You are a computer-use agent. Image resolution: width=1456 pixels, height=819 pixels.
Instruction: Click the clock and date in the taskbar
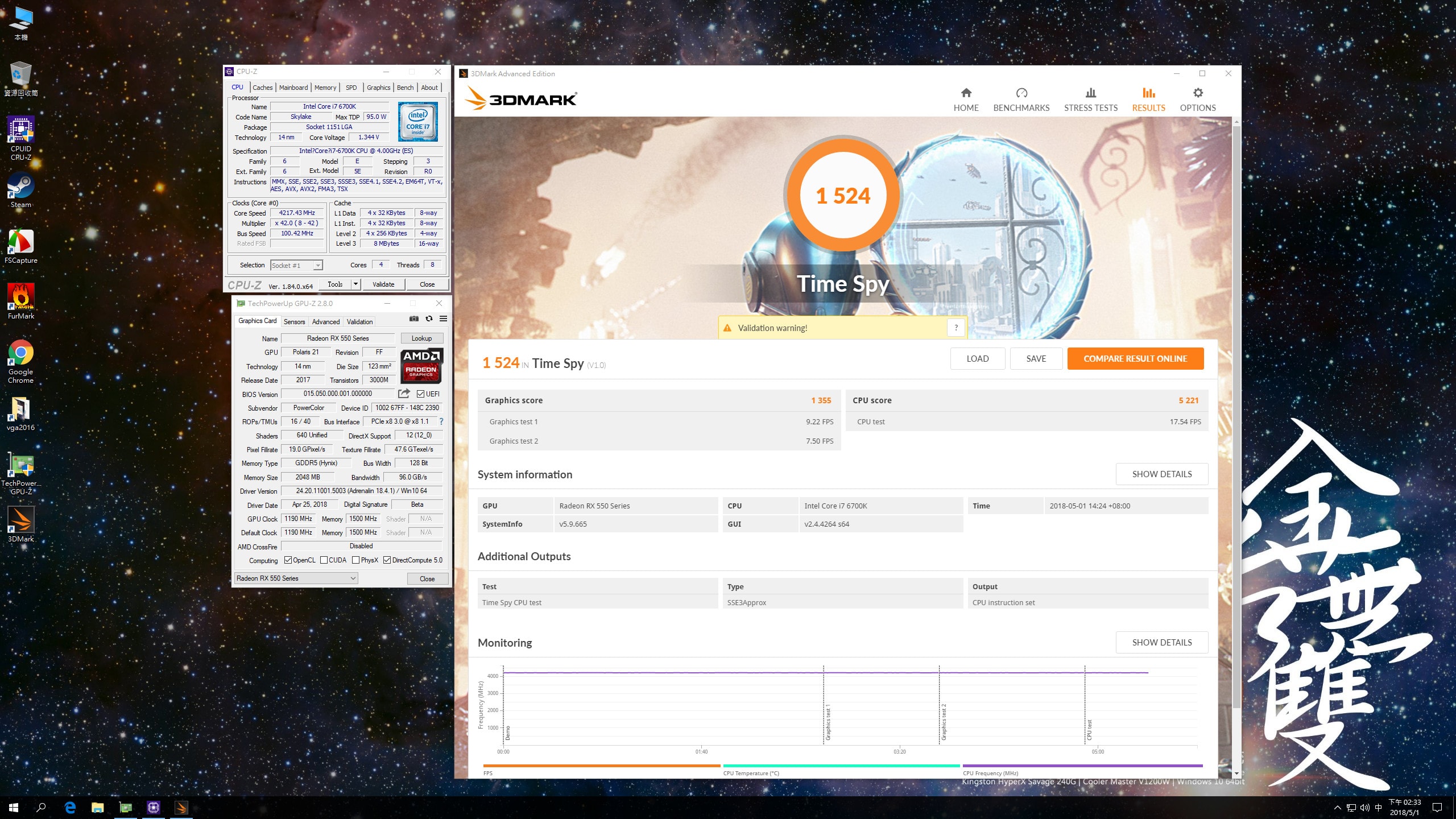tap(1404, 808)
